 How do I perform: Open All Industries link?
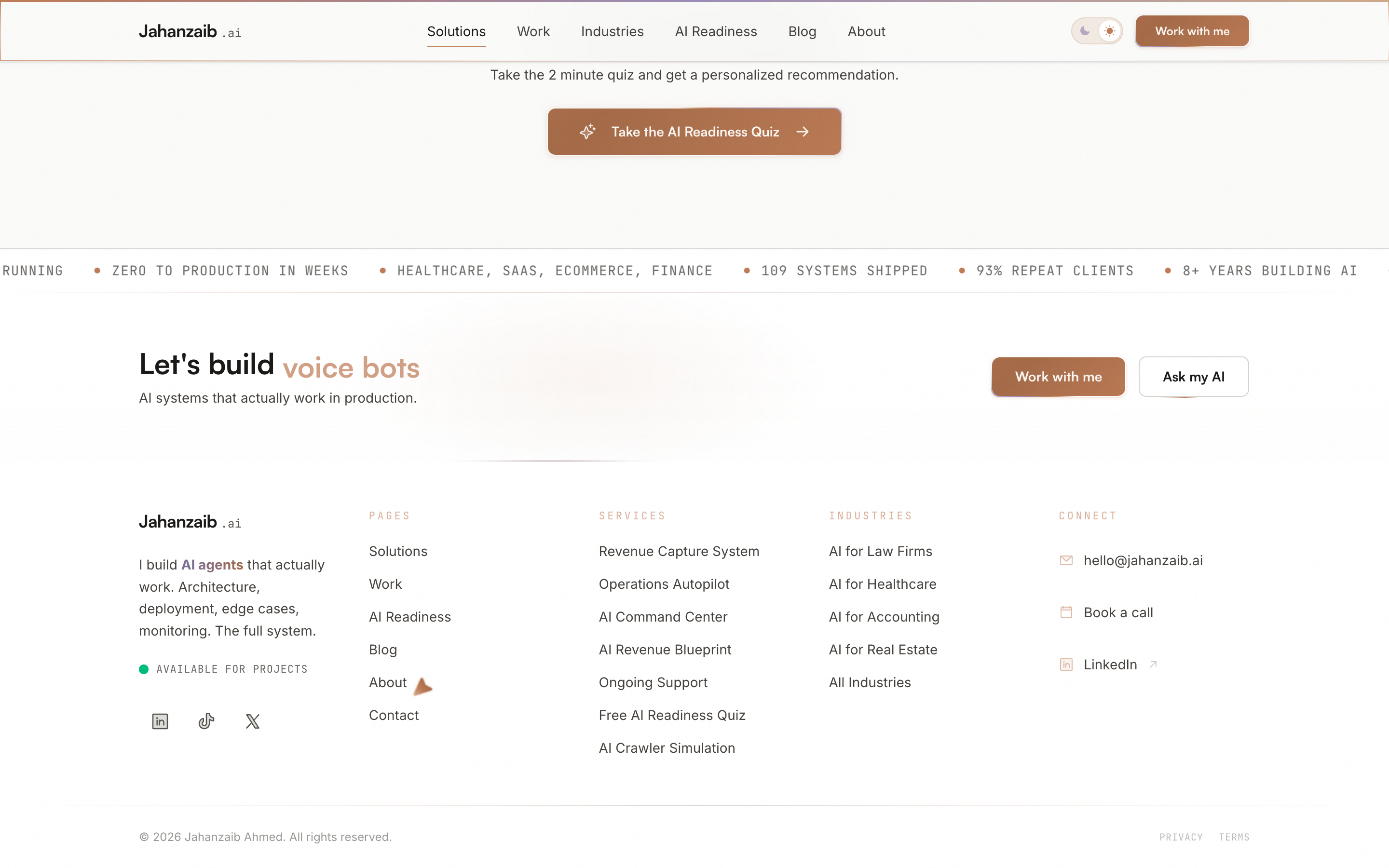pyautogui.click(x=870, y=682)
